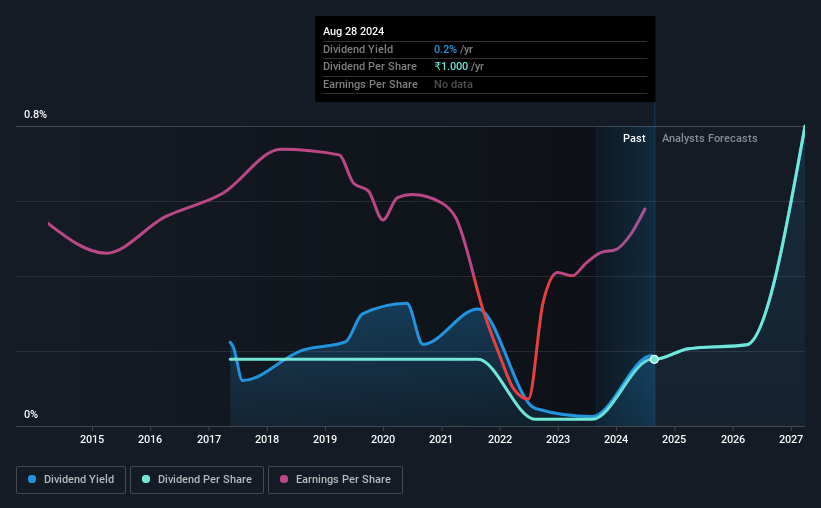Click the 2019 x-axis year label
Screen dimensions: 821x508
pyautogui.click(x=325, y=440)
